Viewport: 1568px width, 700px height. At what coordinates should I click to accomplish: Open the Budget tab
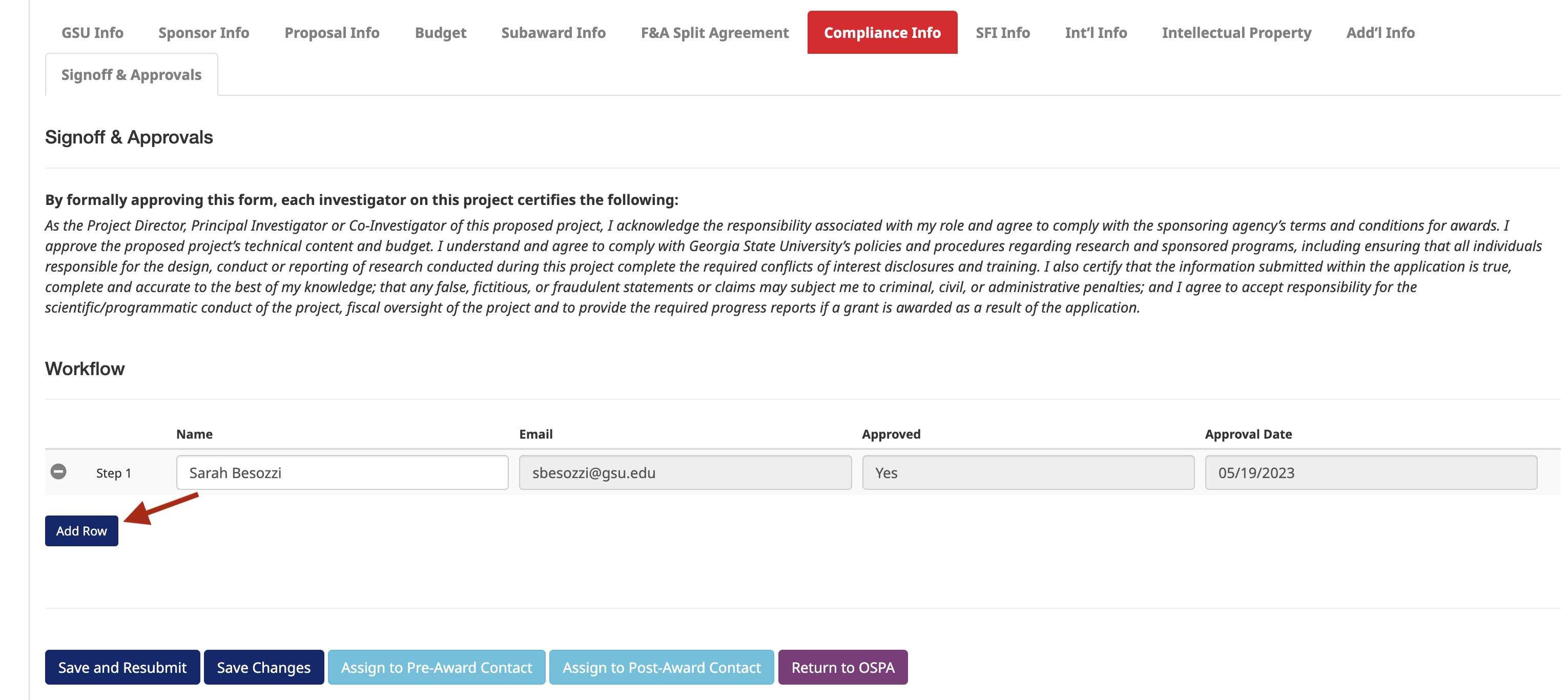pos(441,33)
